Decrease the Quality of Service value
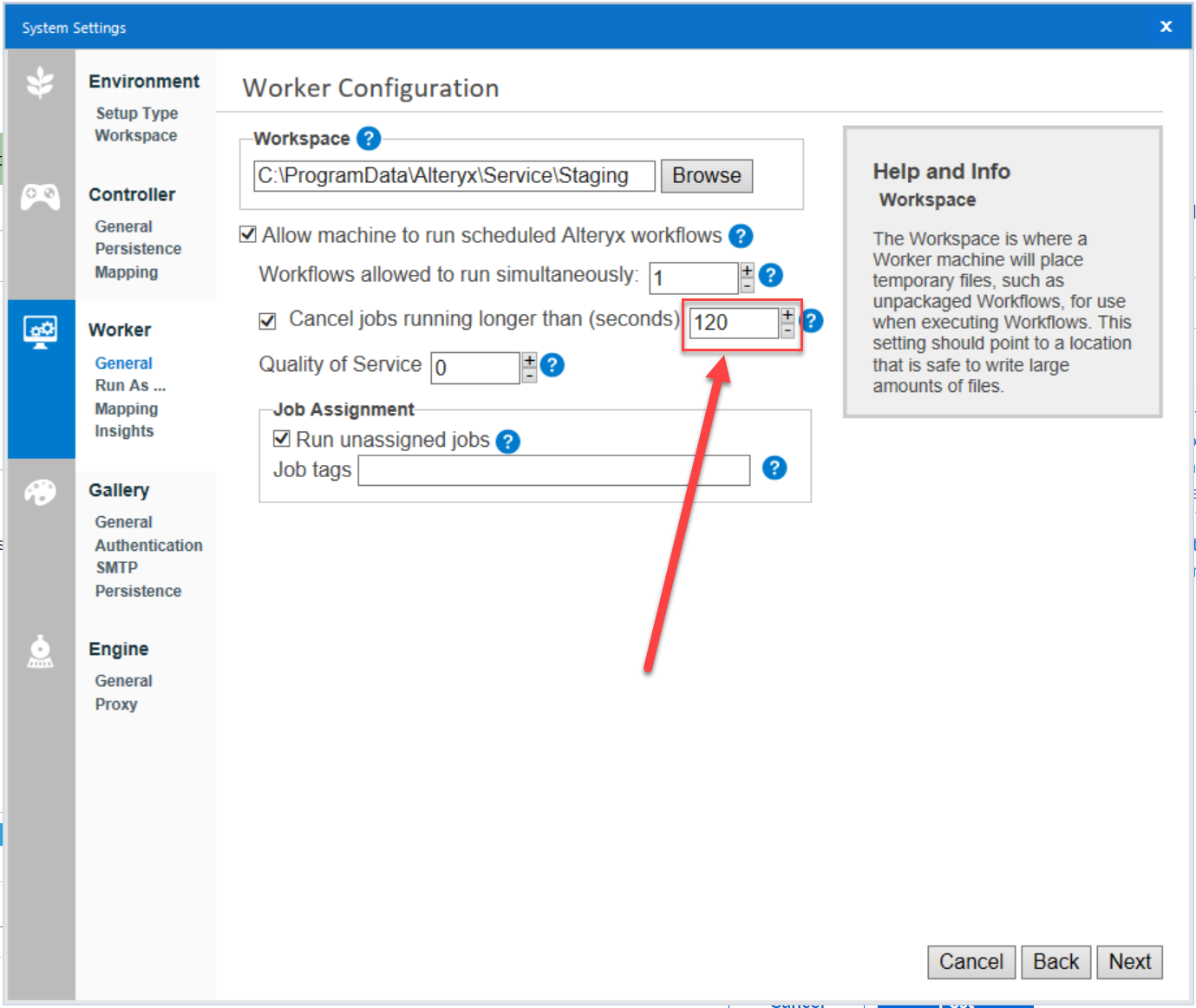Image resolution: width=1196 pixels, height=1008 pixels. tap(529, 374)
